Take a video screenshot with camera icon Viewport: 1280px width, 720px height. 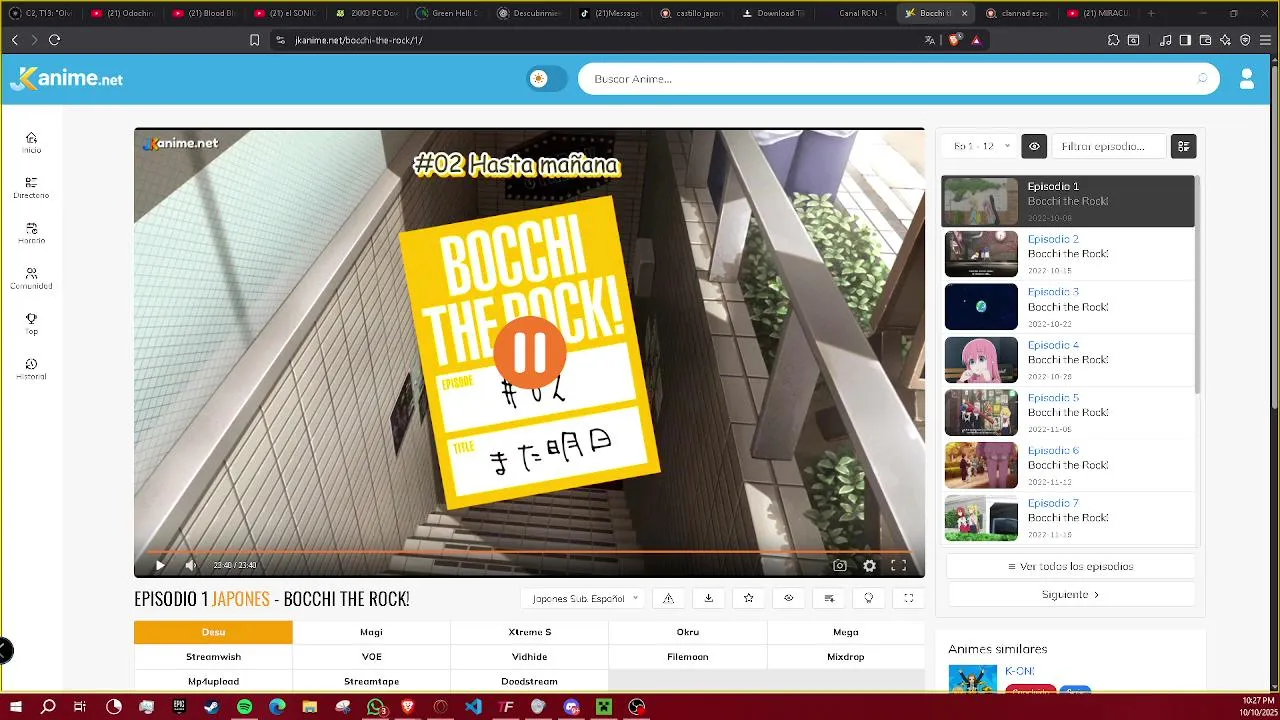[840, 565]
